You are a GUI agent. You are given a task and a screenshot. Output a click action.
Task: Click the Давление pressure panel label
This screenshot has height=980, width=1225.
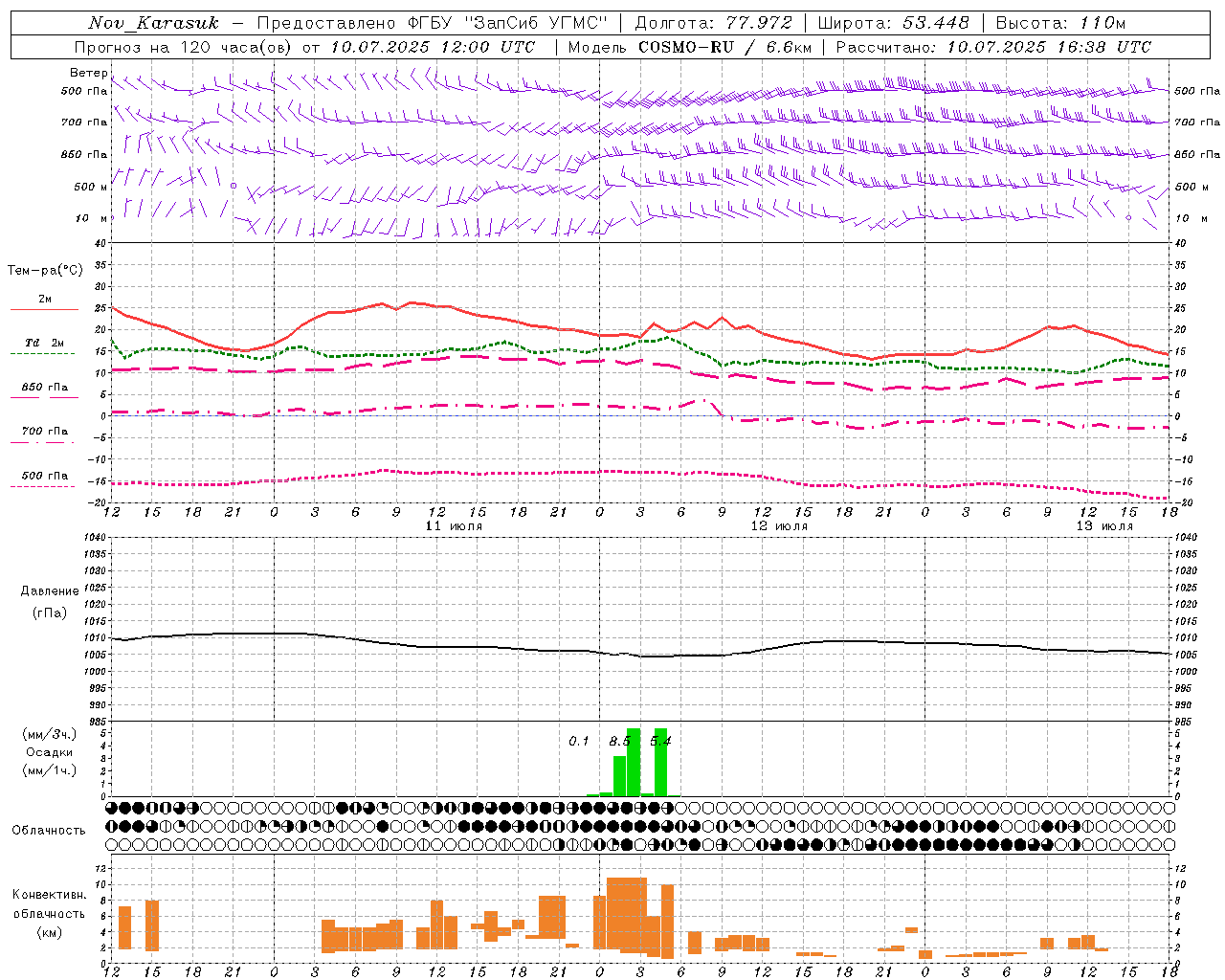click(x=50, y=591)
